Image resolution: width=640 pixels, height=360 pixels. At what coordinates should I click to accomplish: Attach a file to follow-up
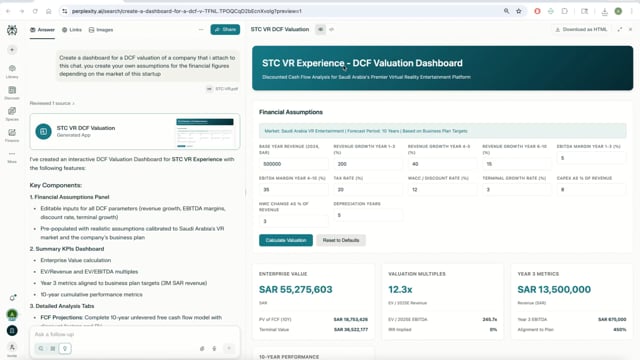[202, 348]
